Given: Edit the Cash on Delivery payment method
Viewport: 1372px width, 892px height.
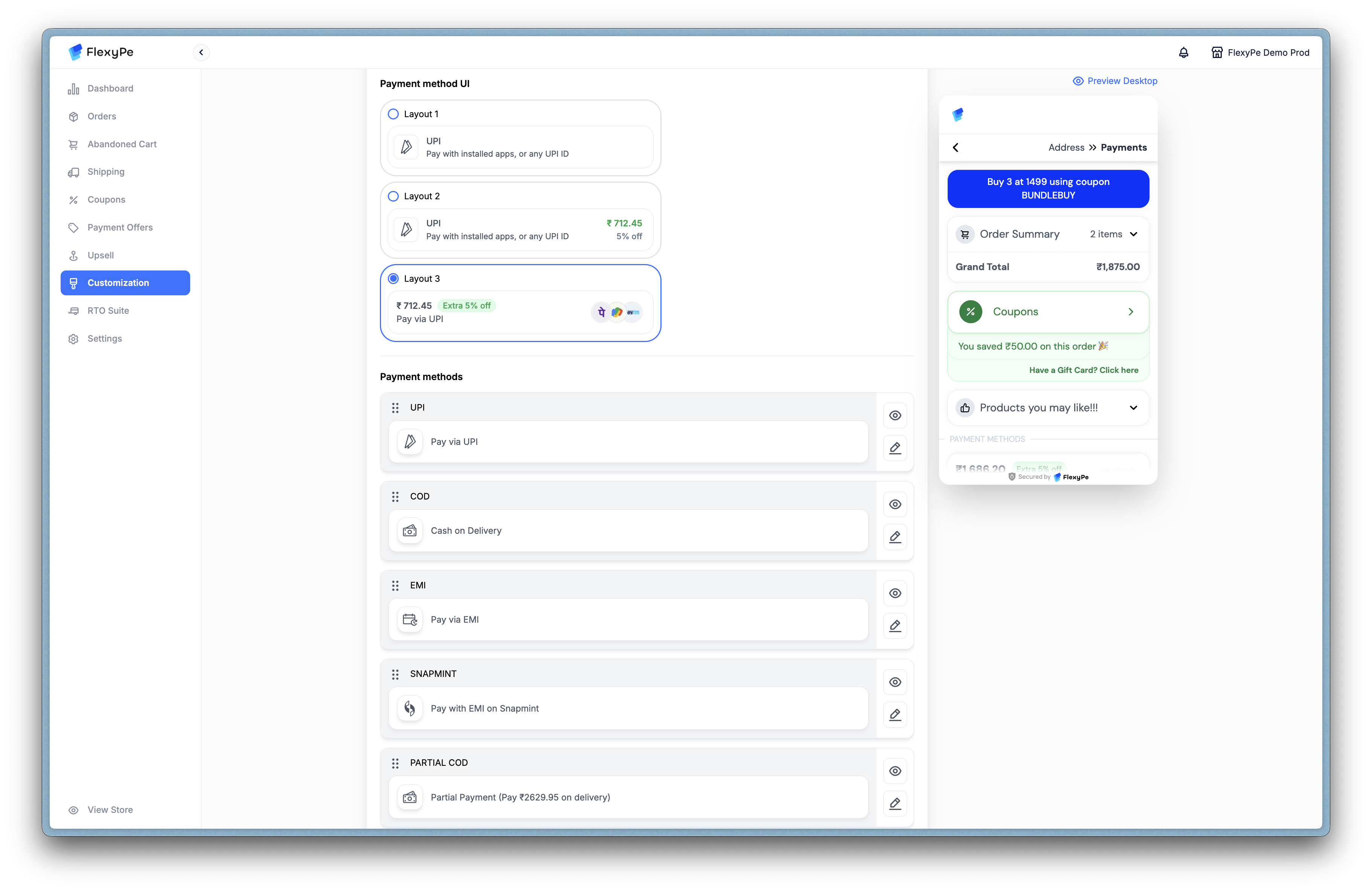Looking at the screenshot, I should click(x=895, y=537).
